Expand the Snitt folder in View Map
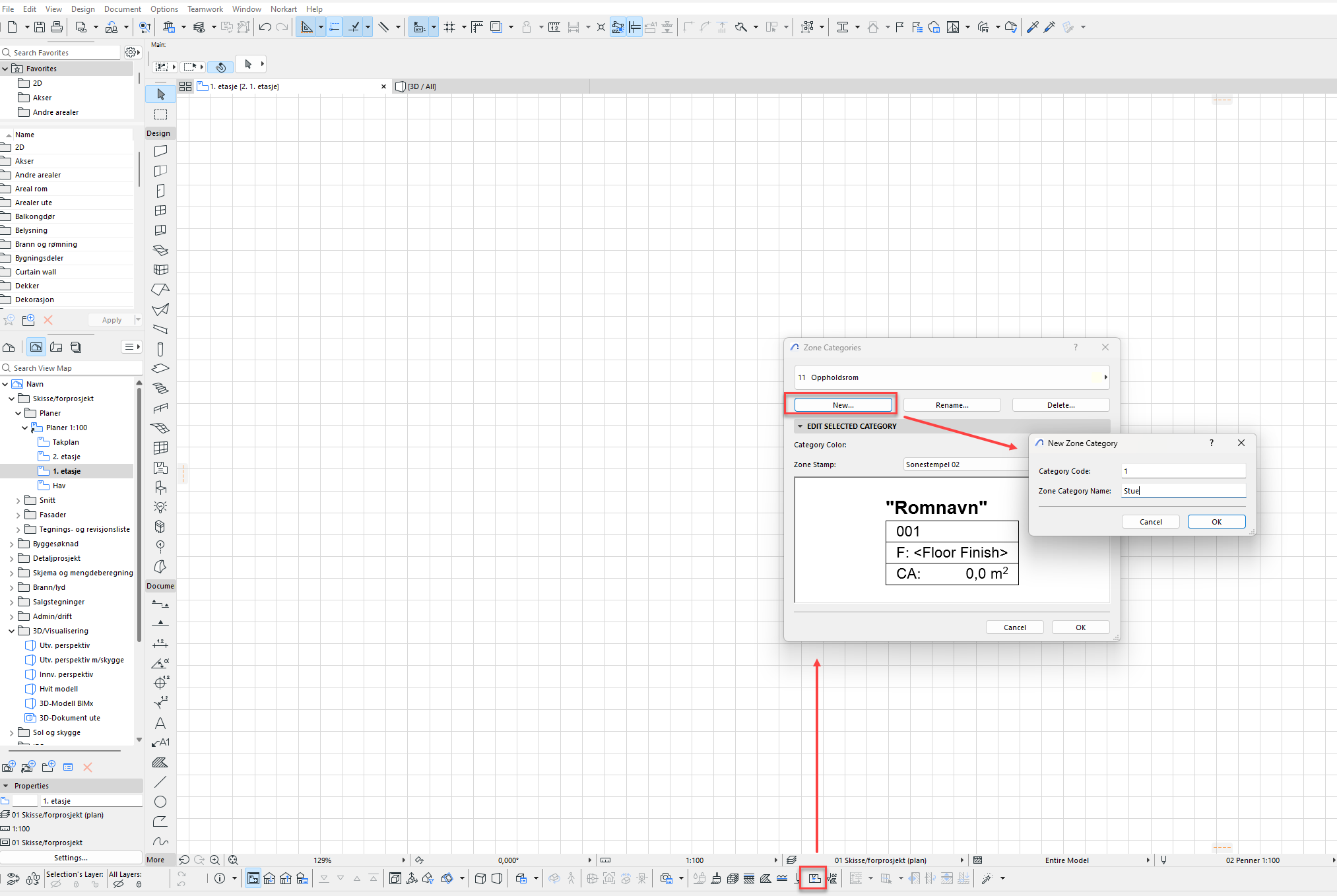Viewport: 1337px width, 896px height. pos(18,501)
